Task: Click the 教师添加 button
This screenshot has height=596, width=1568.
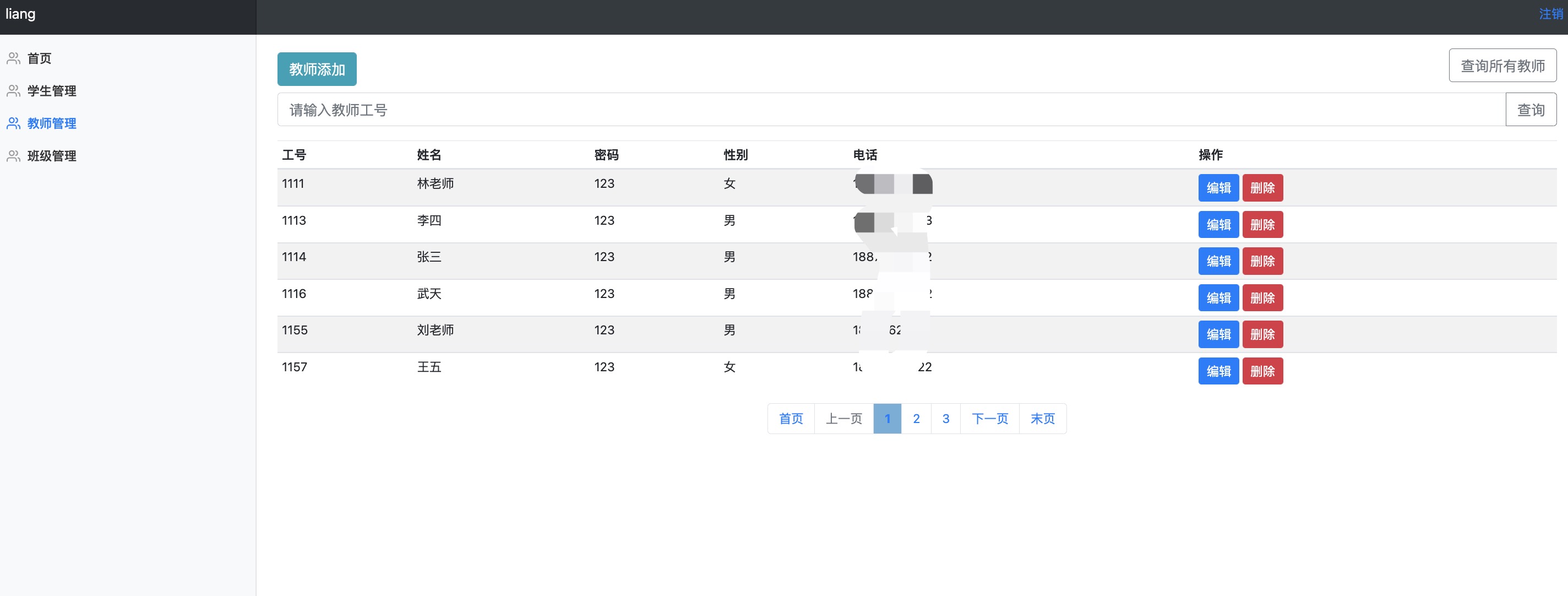Action: tap(317, 69)
